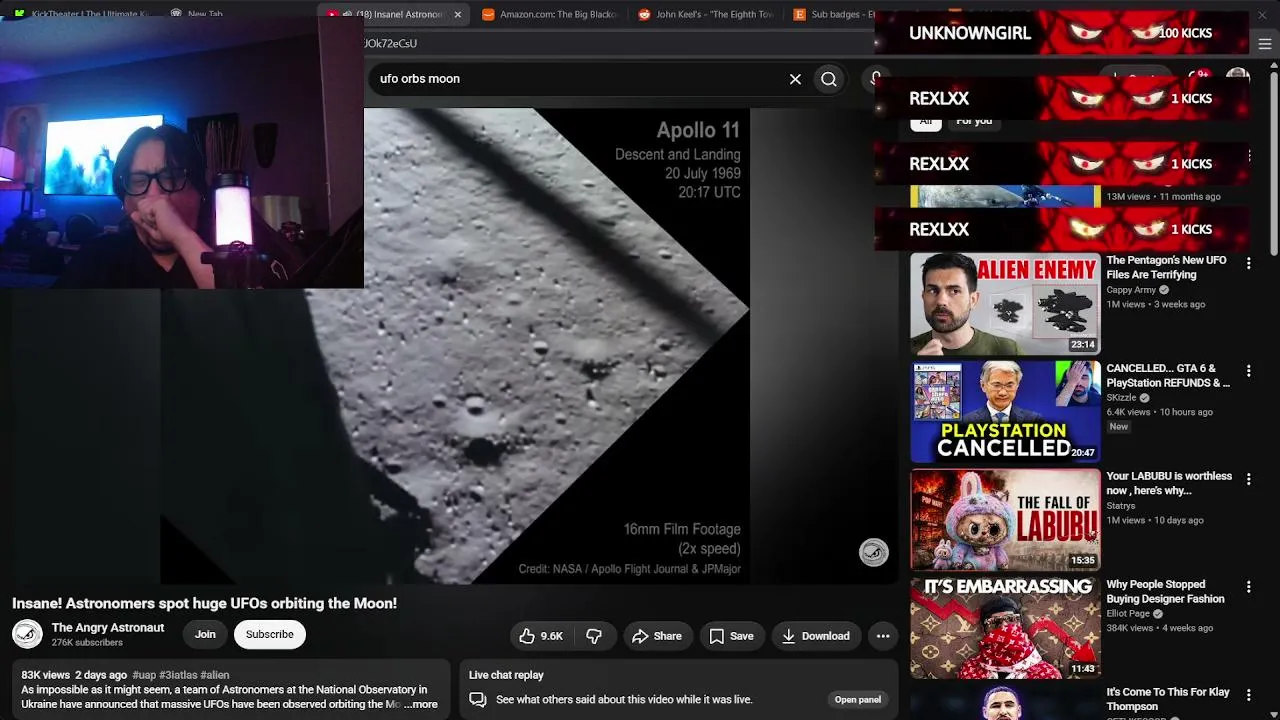Open the ALIEN ENEMY video thumbnail

(x=1005, y=304)
